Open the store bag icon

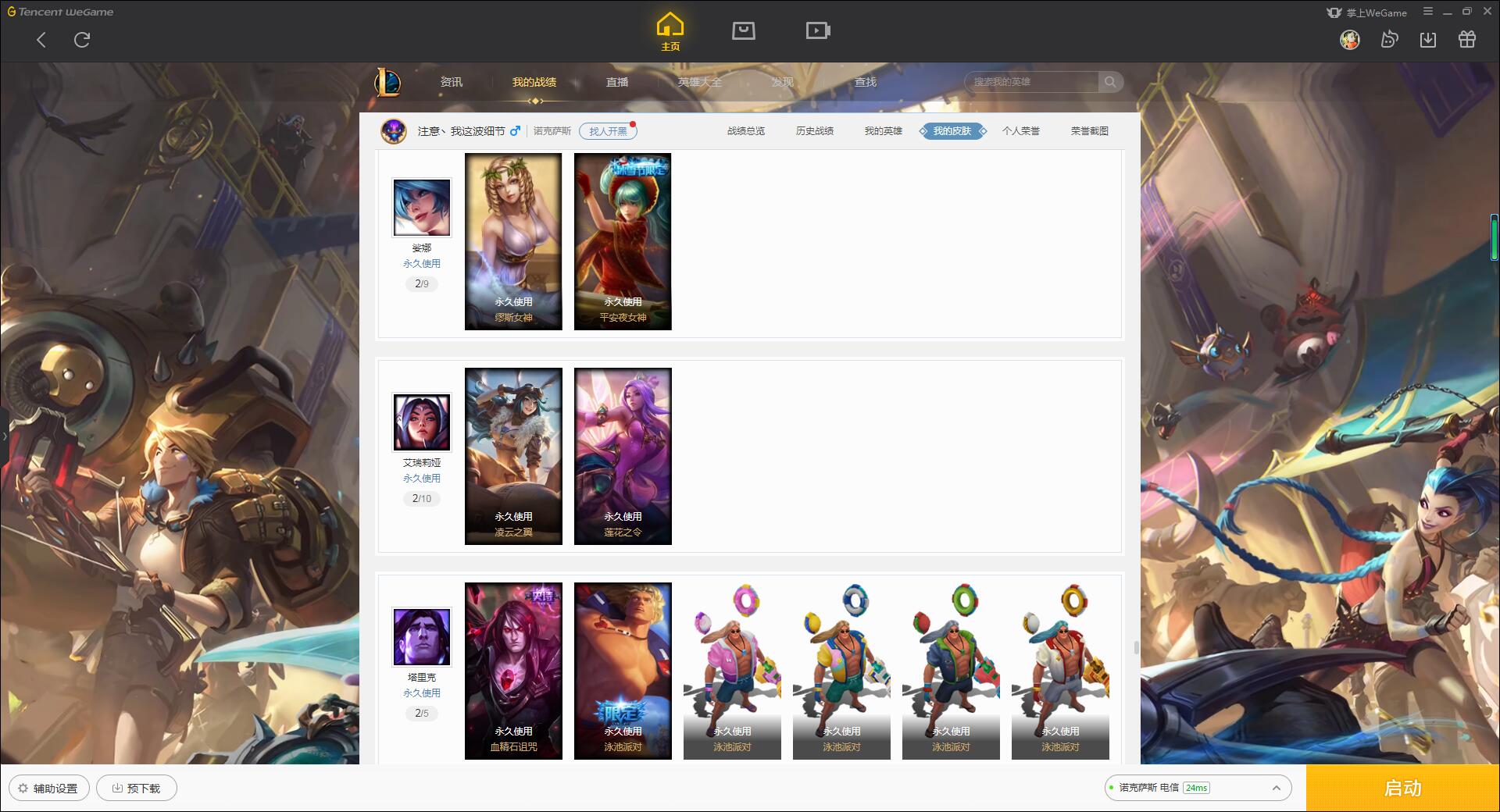(744, 30)
